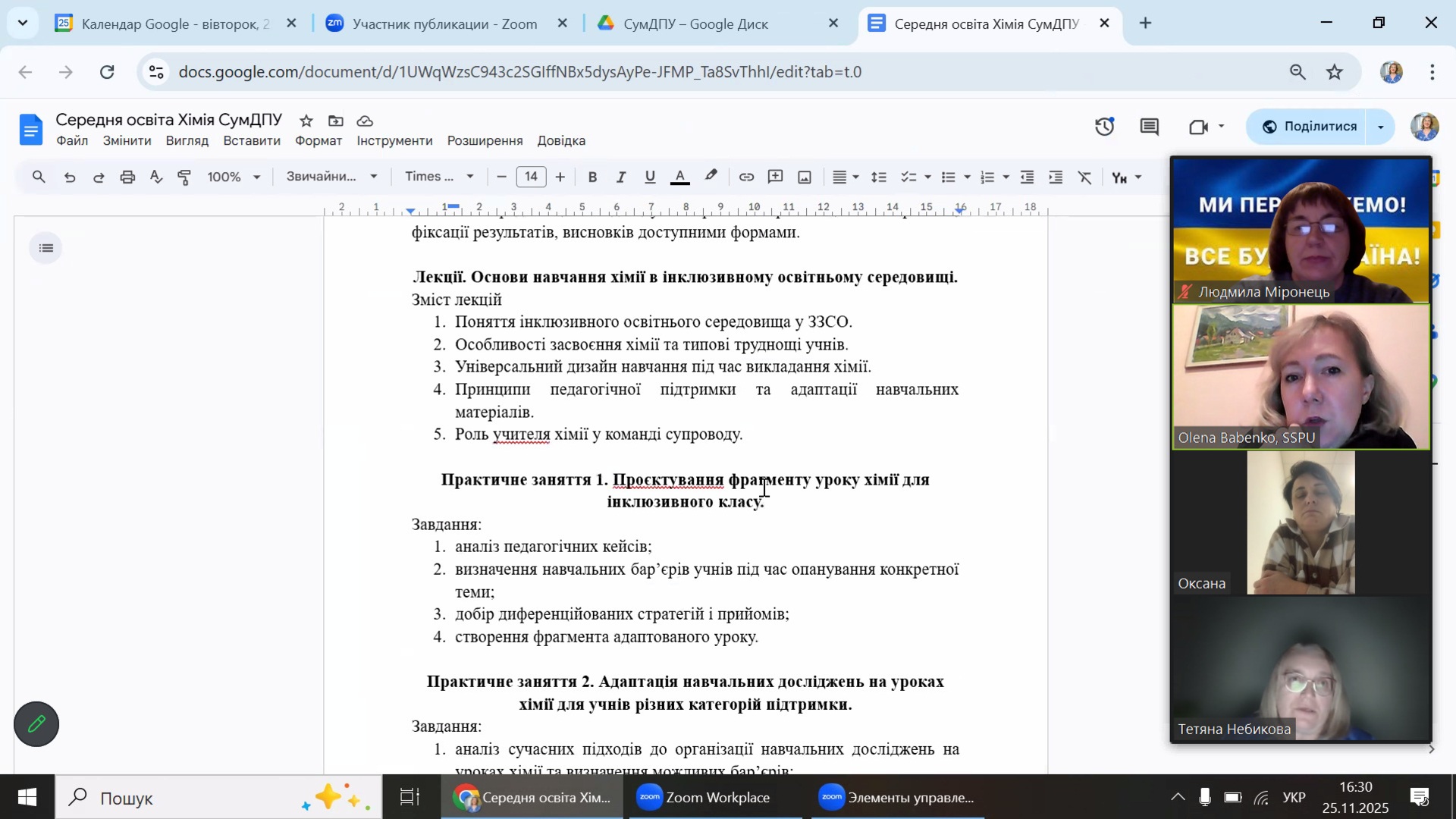The width and height of the screenshot is (1456, 819).
Task: Show document outline sidebar icon
Action: [45, 248]
